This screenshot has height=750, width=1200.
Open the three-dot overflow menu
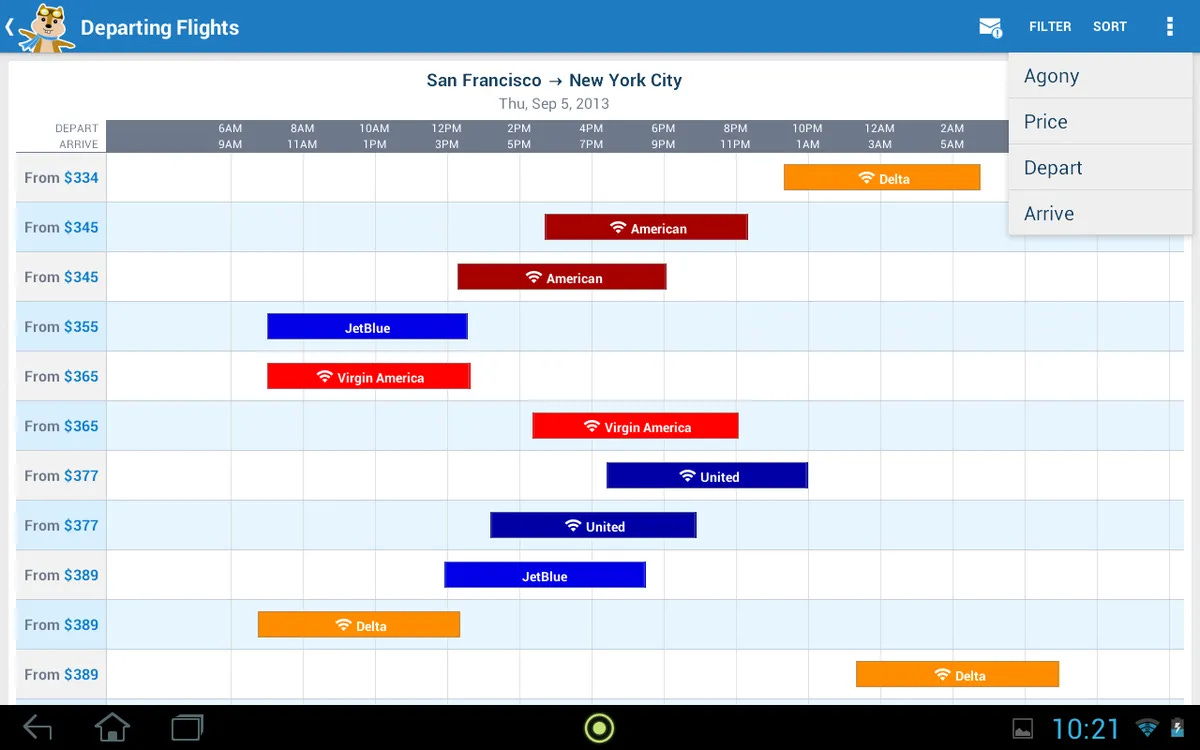click(1169, 27)
